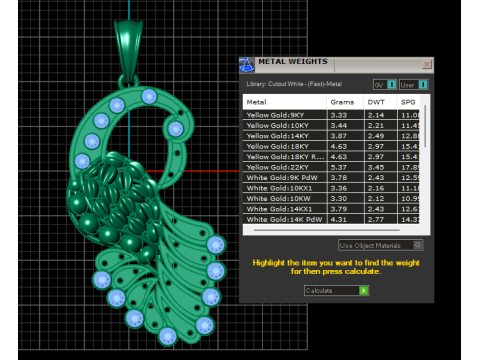
Task: Click the Calculate button
Action: tap(336, 291)
